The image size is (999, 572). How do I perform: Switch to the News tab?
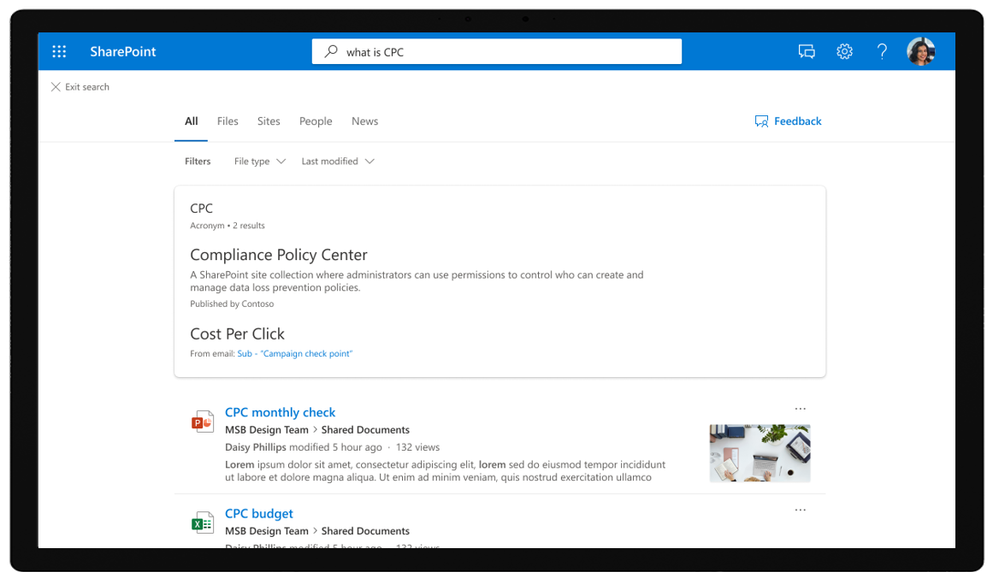click(x=364, y=121)
